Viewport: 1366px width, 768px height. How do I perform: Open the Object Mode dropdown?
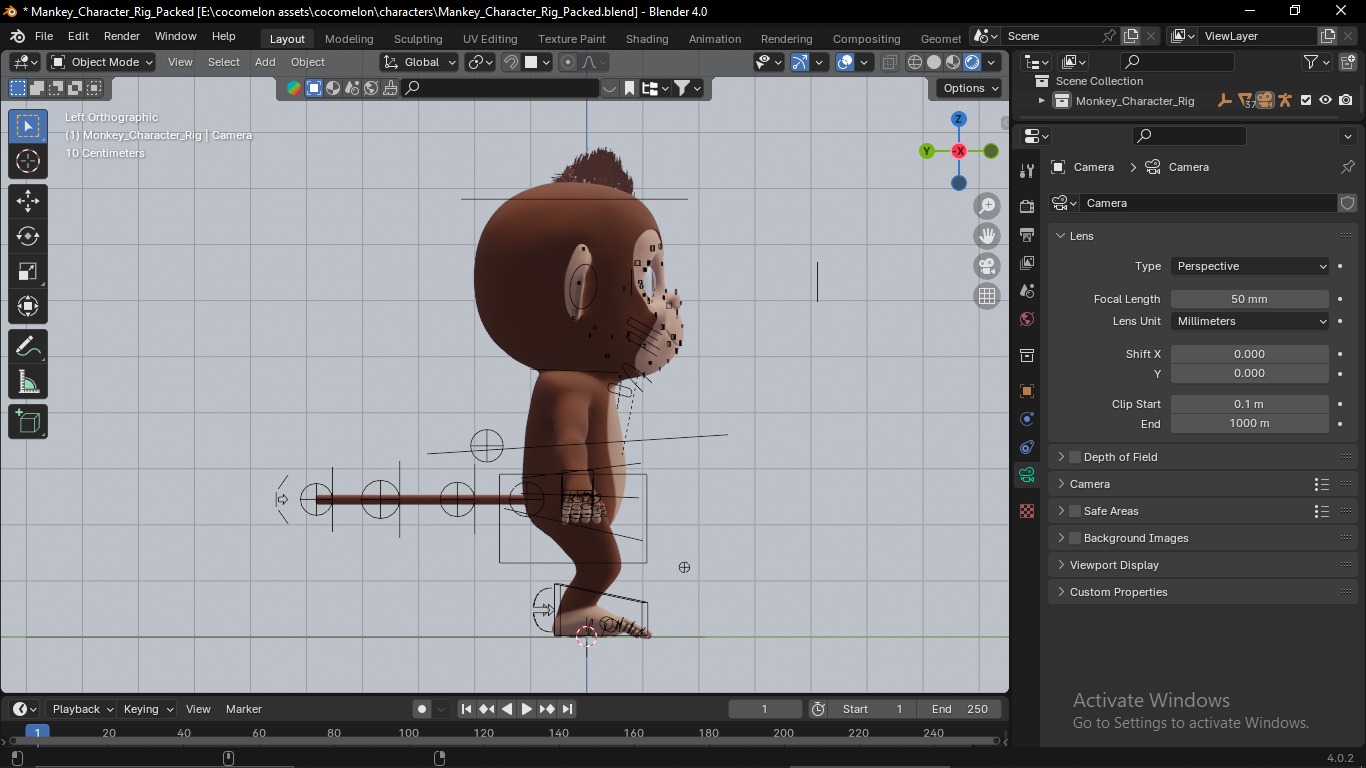point(102,62)
